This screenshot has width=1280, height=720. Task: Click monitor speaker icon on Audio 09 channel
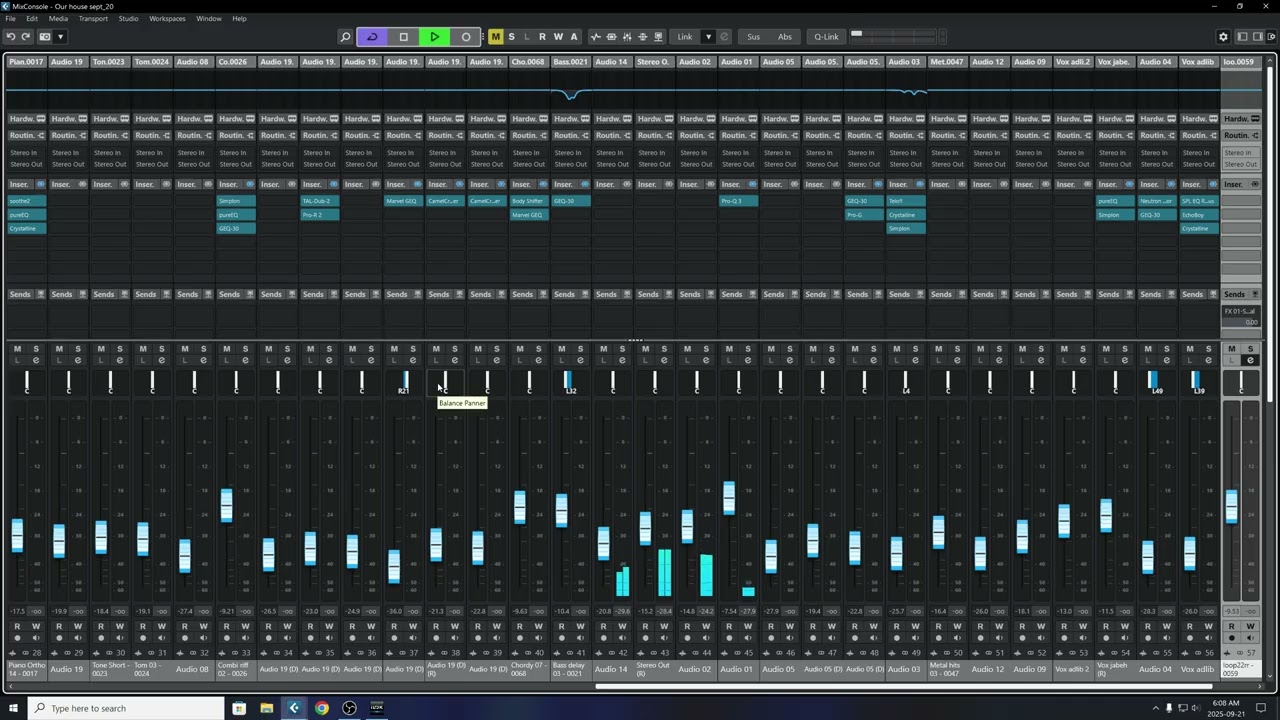pos(1041,637)
